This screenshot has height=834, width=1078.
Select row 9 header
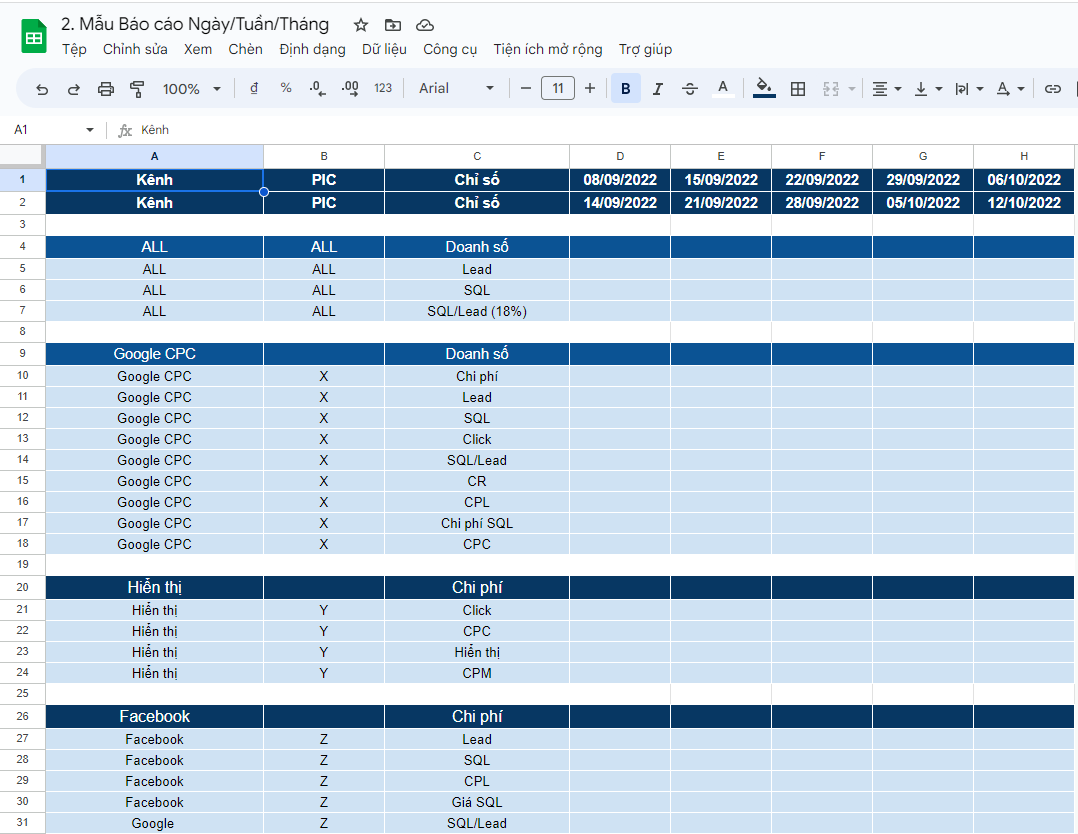click(x=23, y=353)
